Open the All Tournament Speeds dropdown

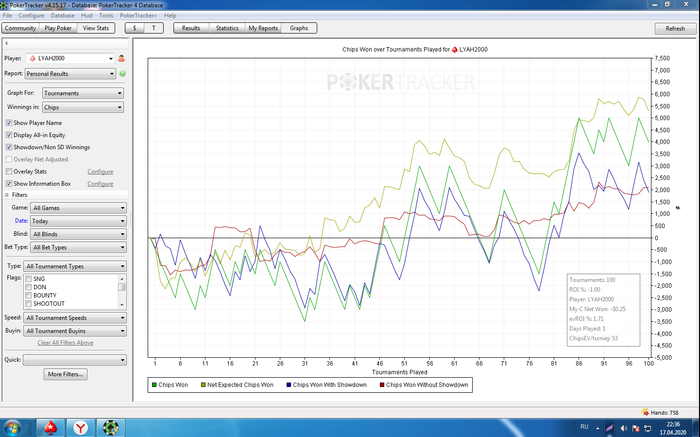click(x=75, y=317)
